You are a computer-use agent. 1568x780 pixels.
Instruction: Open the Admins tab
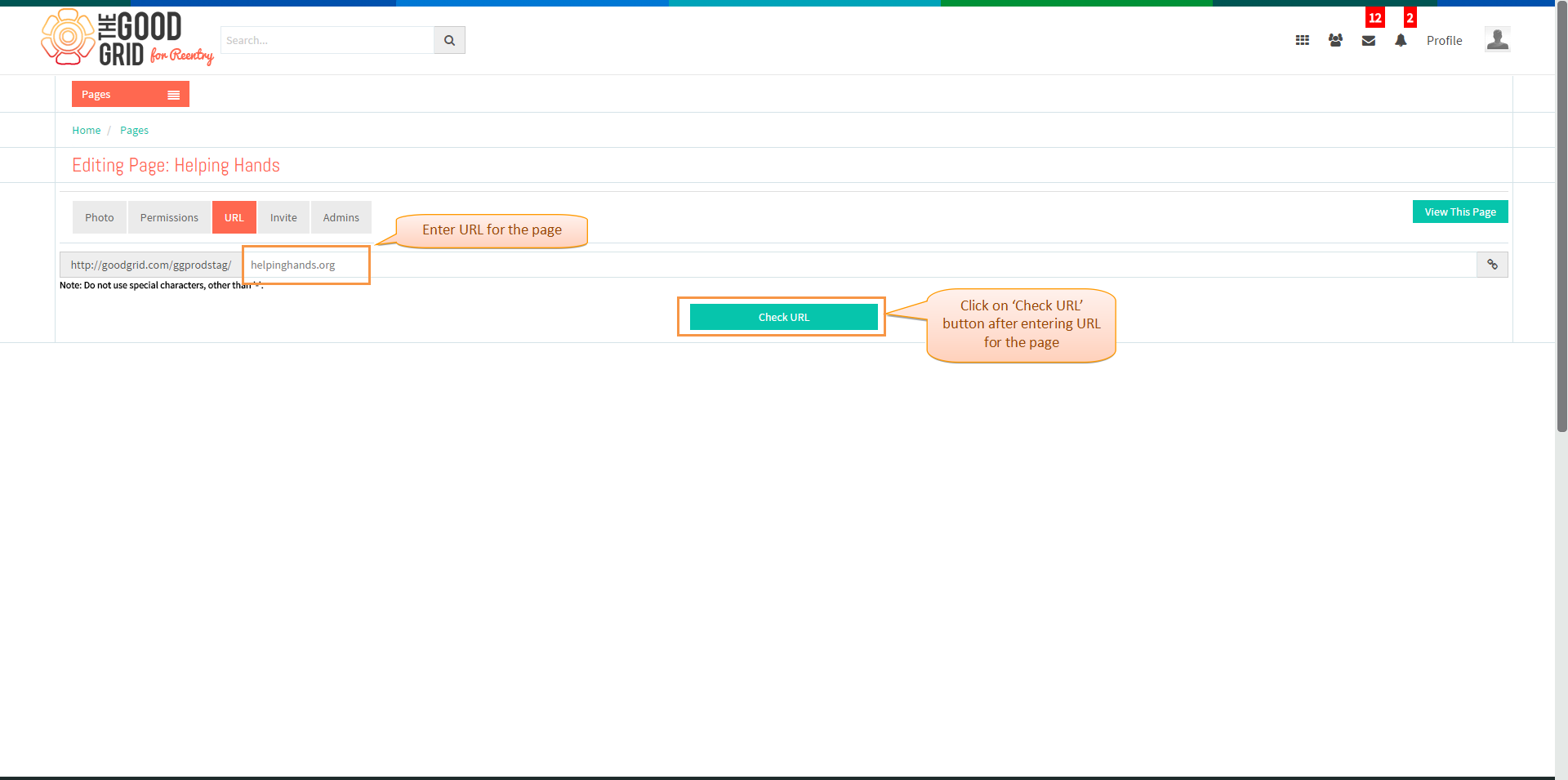pos(341,217)
